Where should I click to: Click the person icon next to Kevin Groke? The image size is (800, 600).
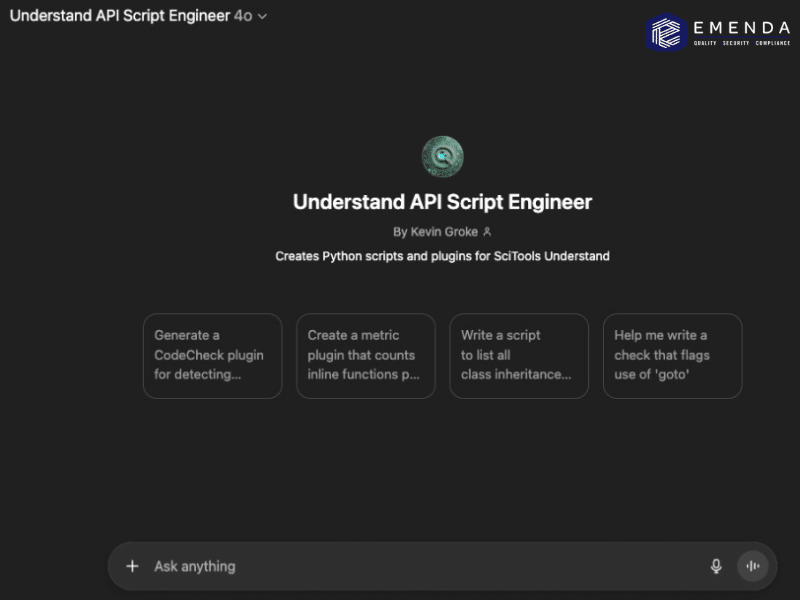(x=487, y=232)
